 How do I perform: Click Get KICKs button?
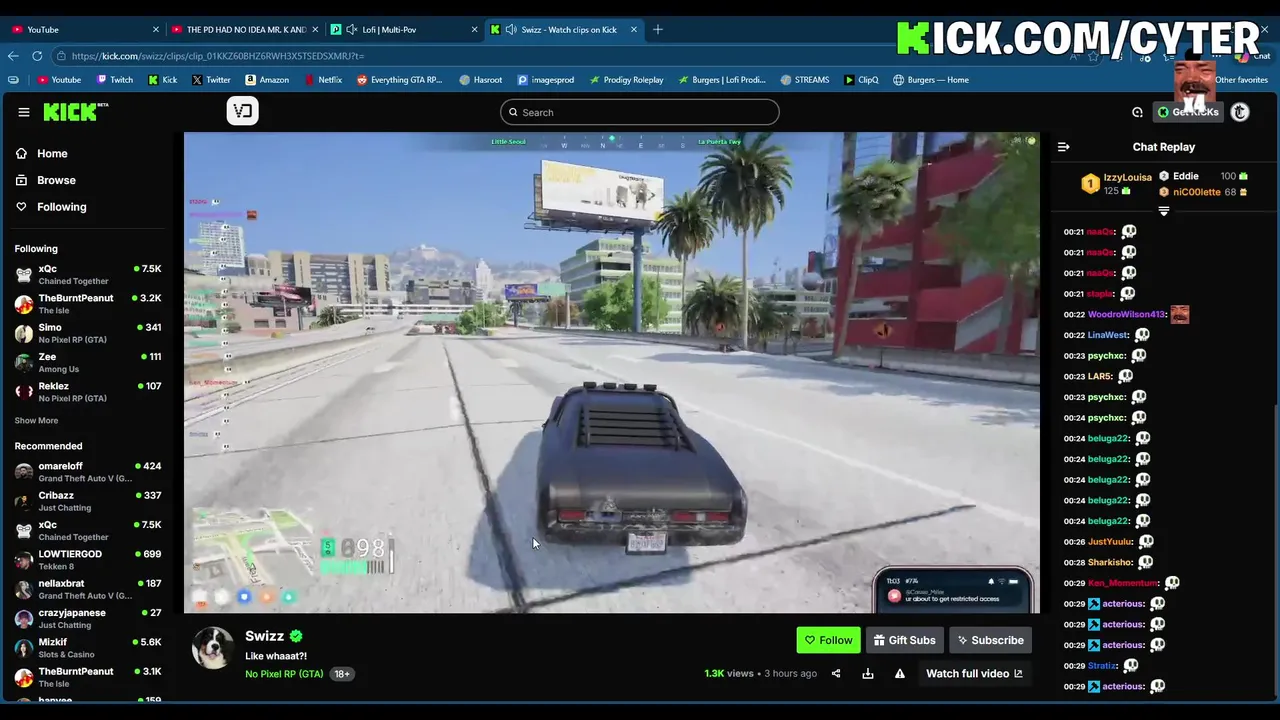[x=1188, y=112]
